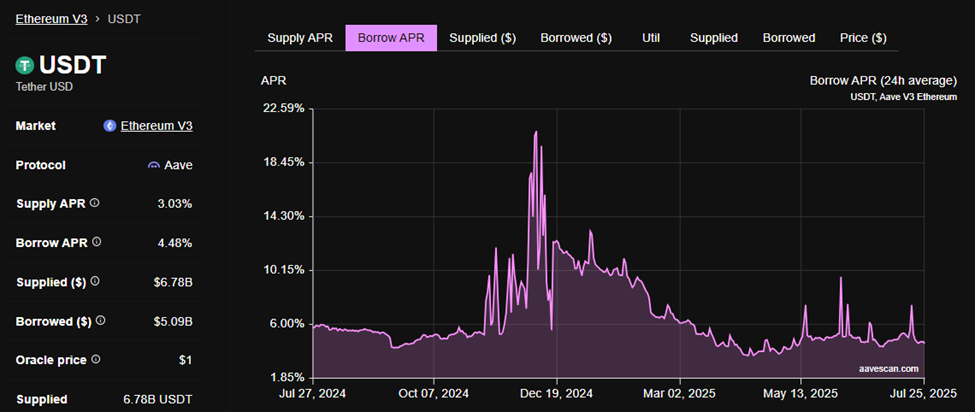Click the 10.15% y-axis label

click(x=283, y=270)
